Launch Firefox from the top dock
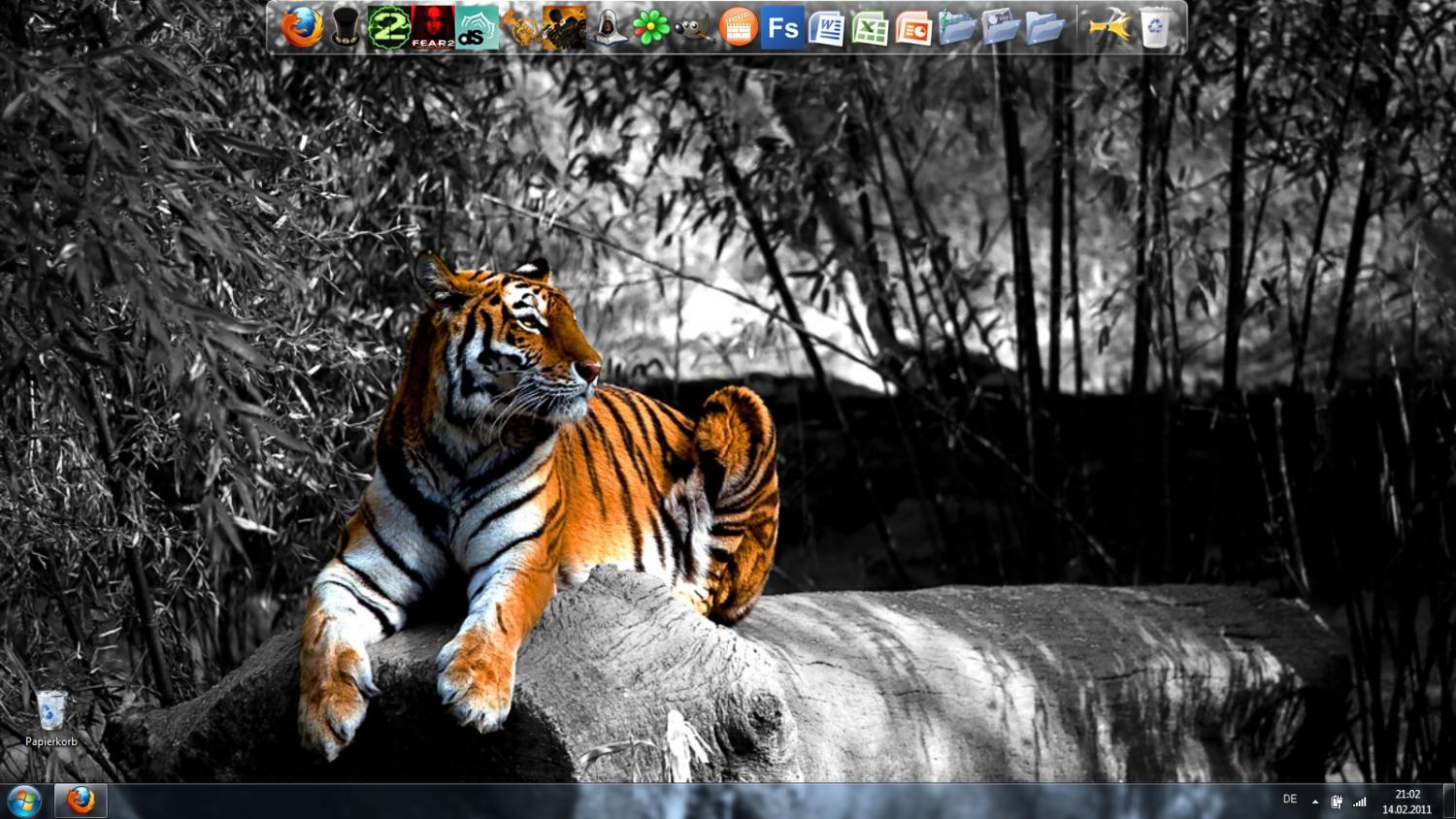 pos(302,27)
